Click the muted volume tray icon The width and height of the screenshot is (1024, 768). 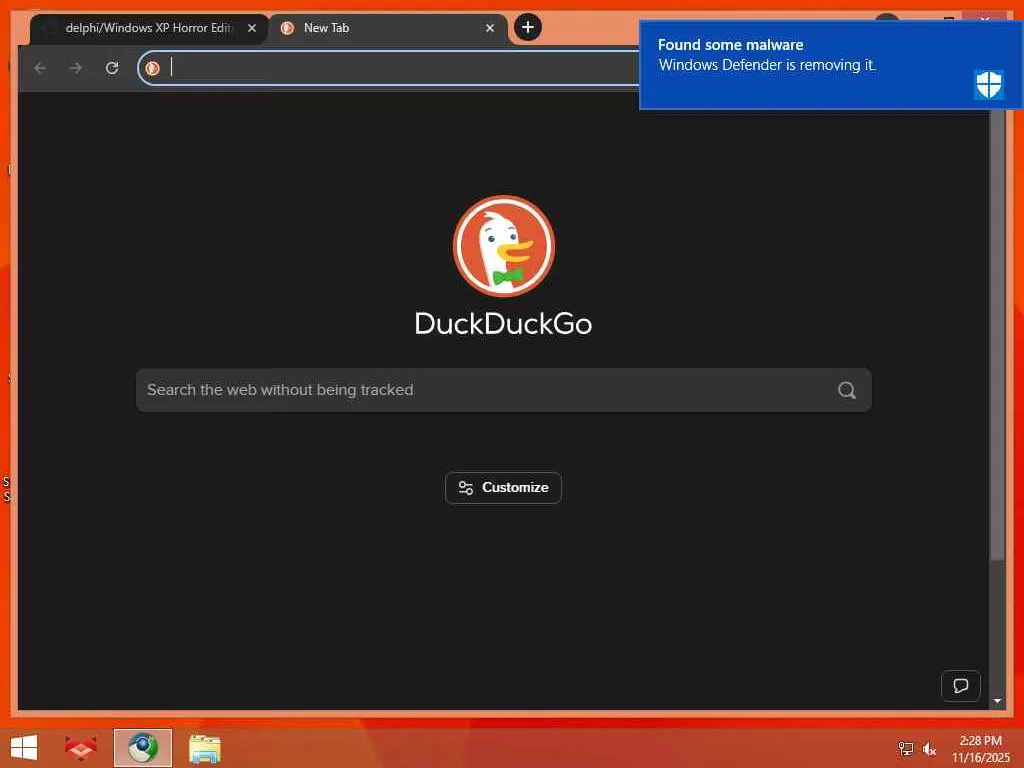point(929,749)
